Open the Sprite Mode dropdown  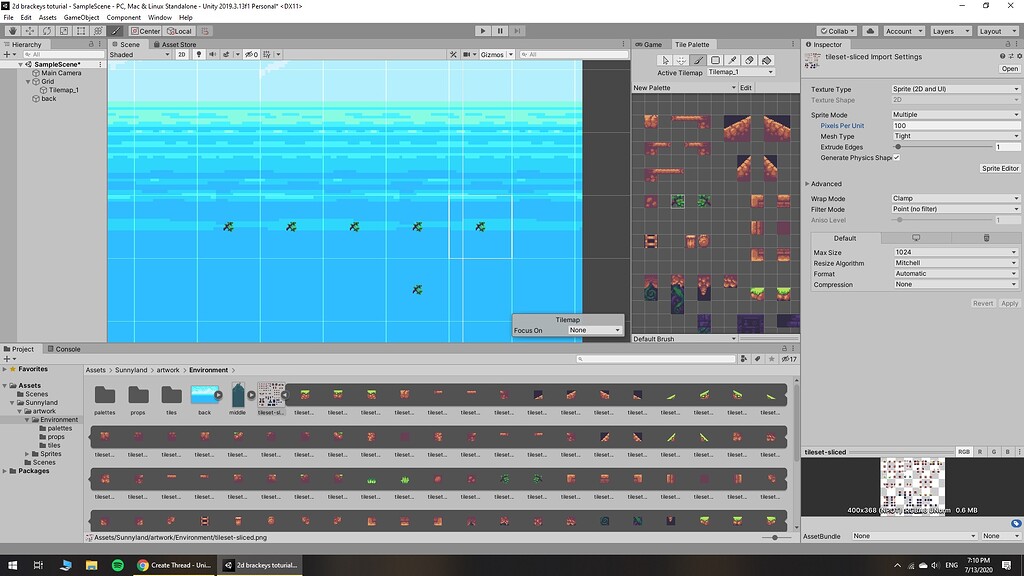pyautogui.click(x=955, y=114)
